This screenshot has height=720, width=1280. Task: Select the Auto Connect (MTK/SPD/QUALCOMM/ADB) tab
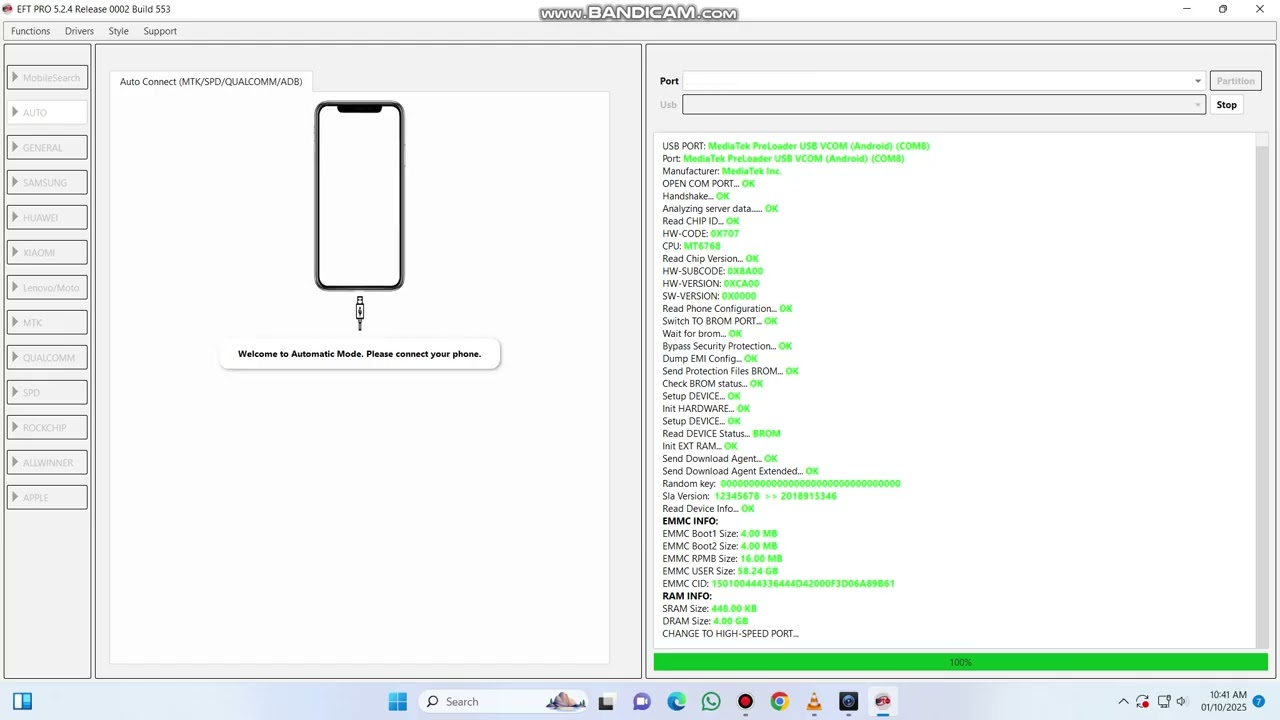click(x=211, y=81)
